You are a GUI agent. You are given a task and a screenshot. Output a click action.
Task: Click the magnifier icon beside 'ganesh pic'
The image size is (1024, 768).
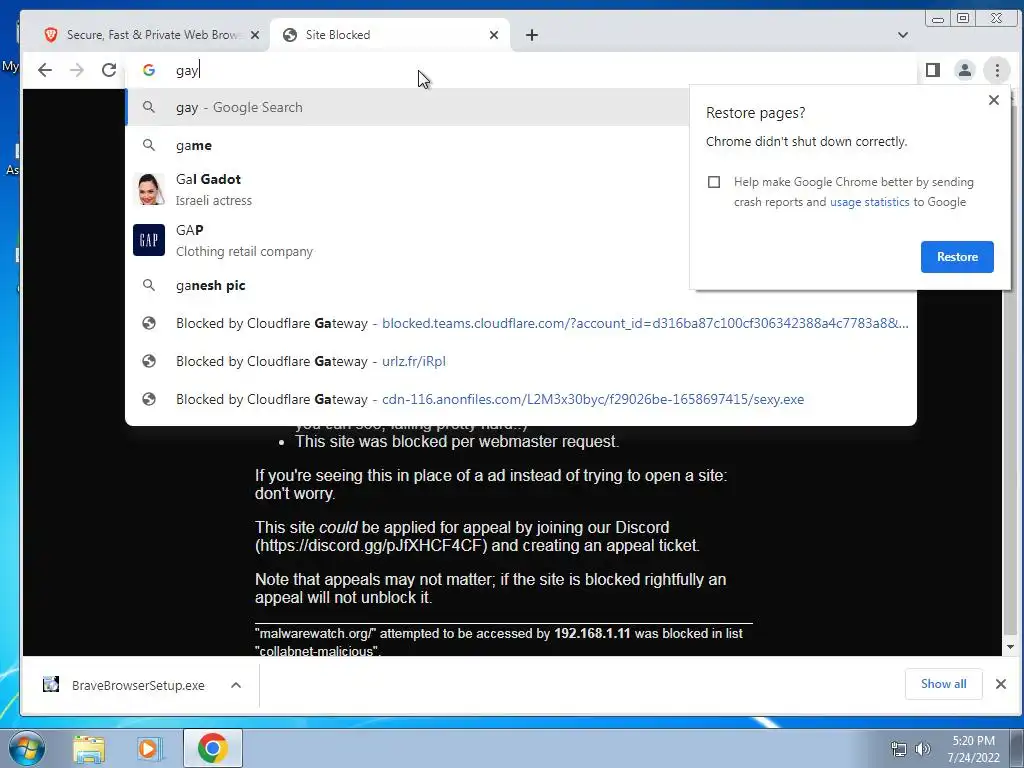(149, 285)
